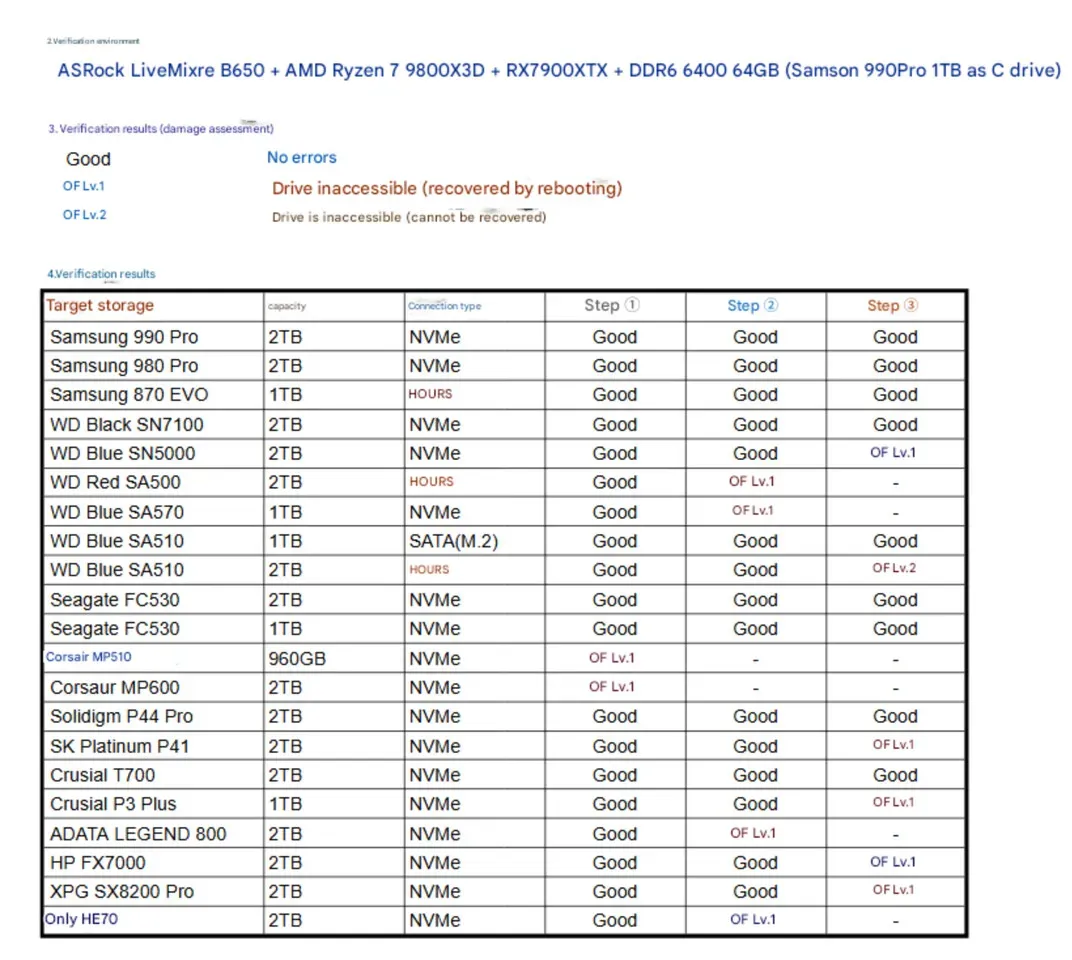The height and width of the screenshot is (960, 1072).
Task: Click the WD Black SN7100 row name
Action: pyautogui.click(x=126, y=425)
